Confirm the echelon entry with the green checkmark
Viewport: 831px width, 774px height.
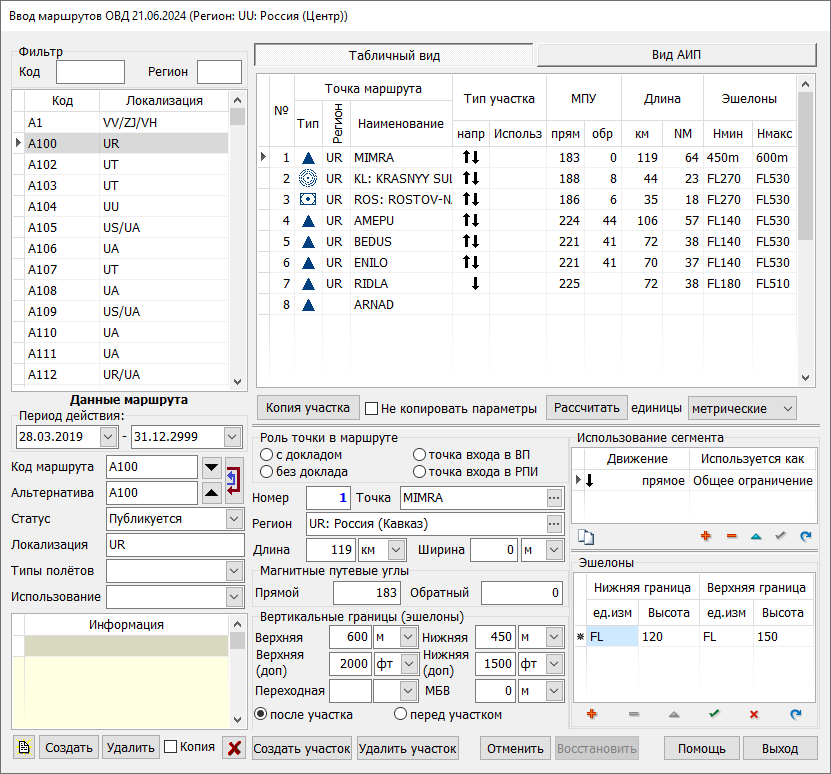[713, 715]
